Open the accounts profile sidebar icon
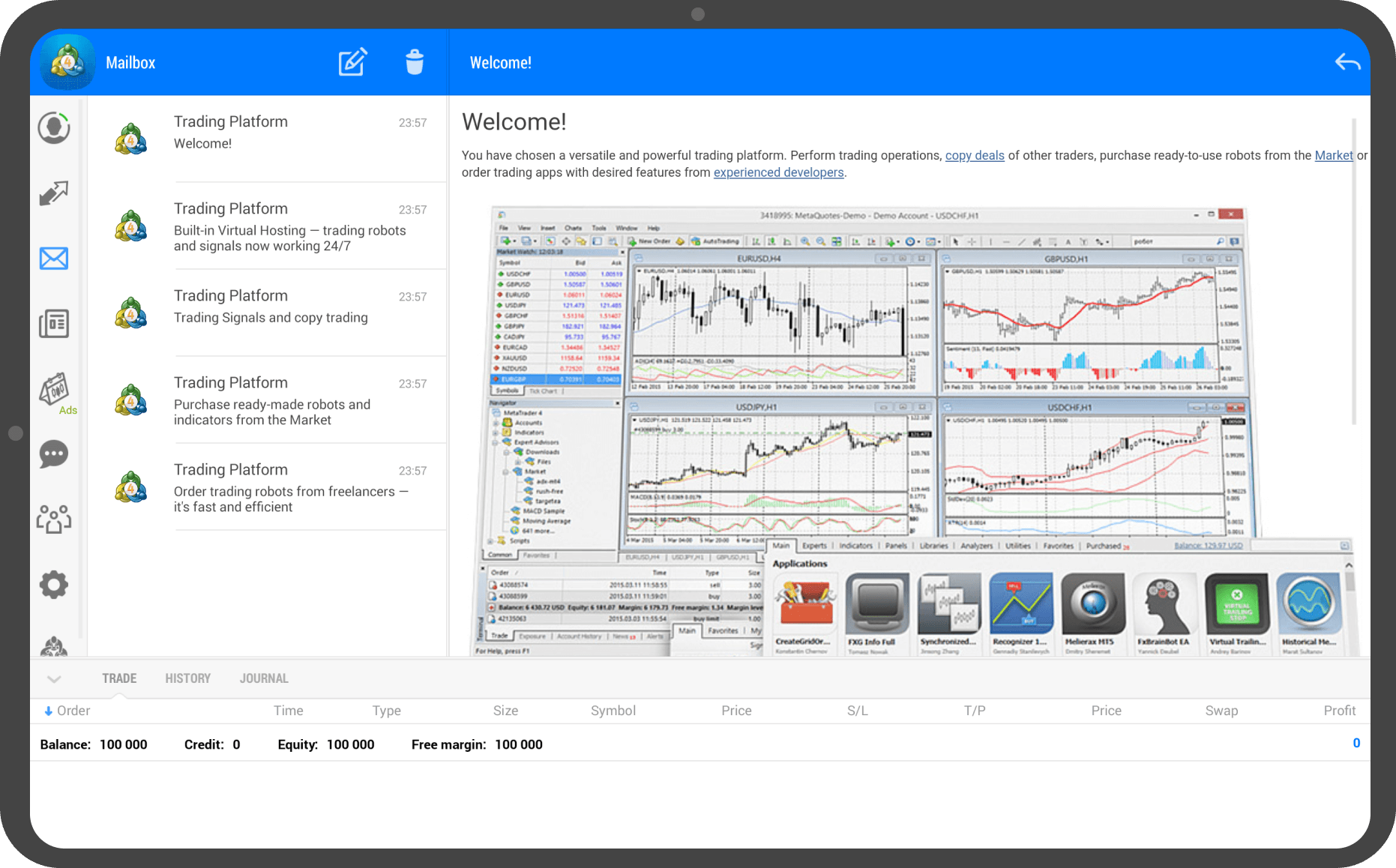The image size is (1396, 868). pos(54,128)
